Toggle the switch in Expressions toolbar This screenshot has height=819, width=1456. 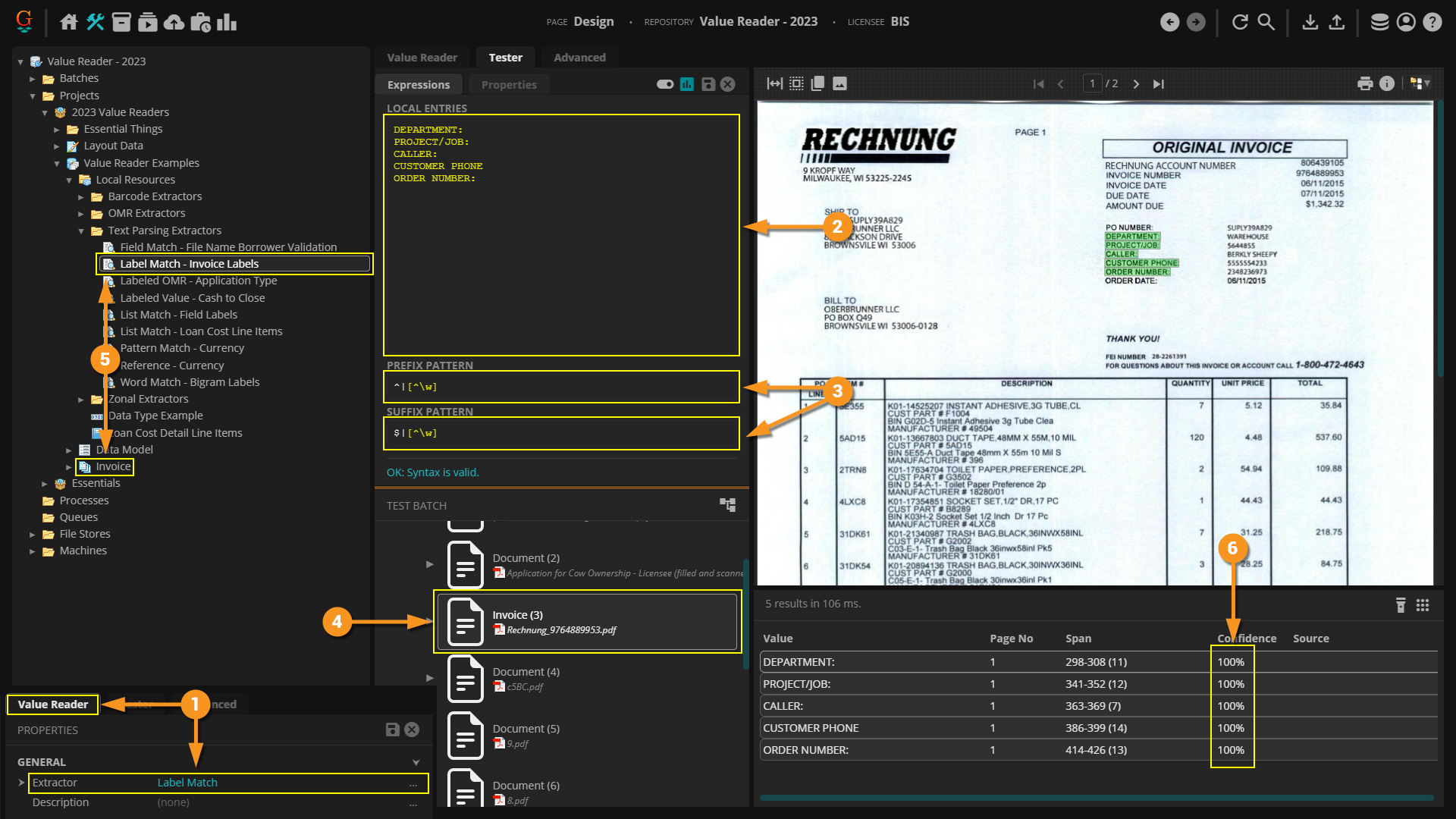665,84
